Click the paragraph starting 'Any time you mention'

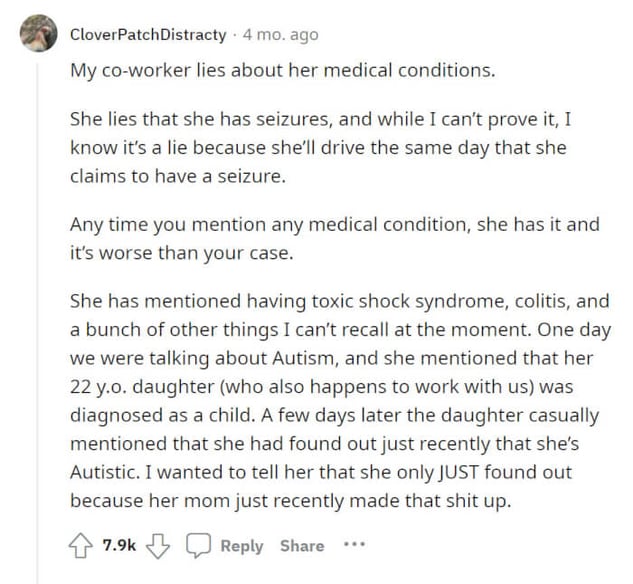pos(335,239)
